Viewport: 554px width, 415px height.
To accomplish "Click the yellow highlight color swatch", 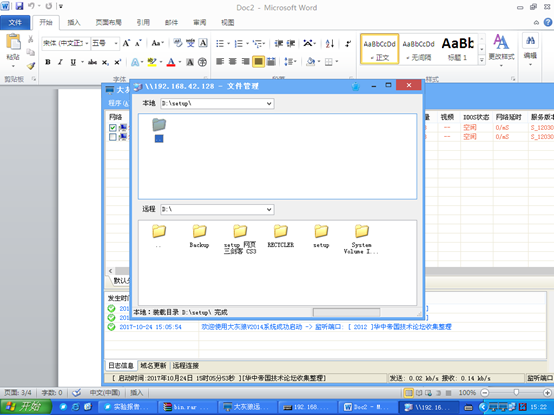I will pos(152,62).
